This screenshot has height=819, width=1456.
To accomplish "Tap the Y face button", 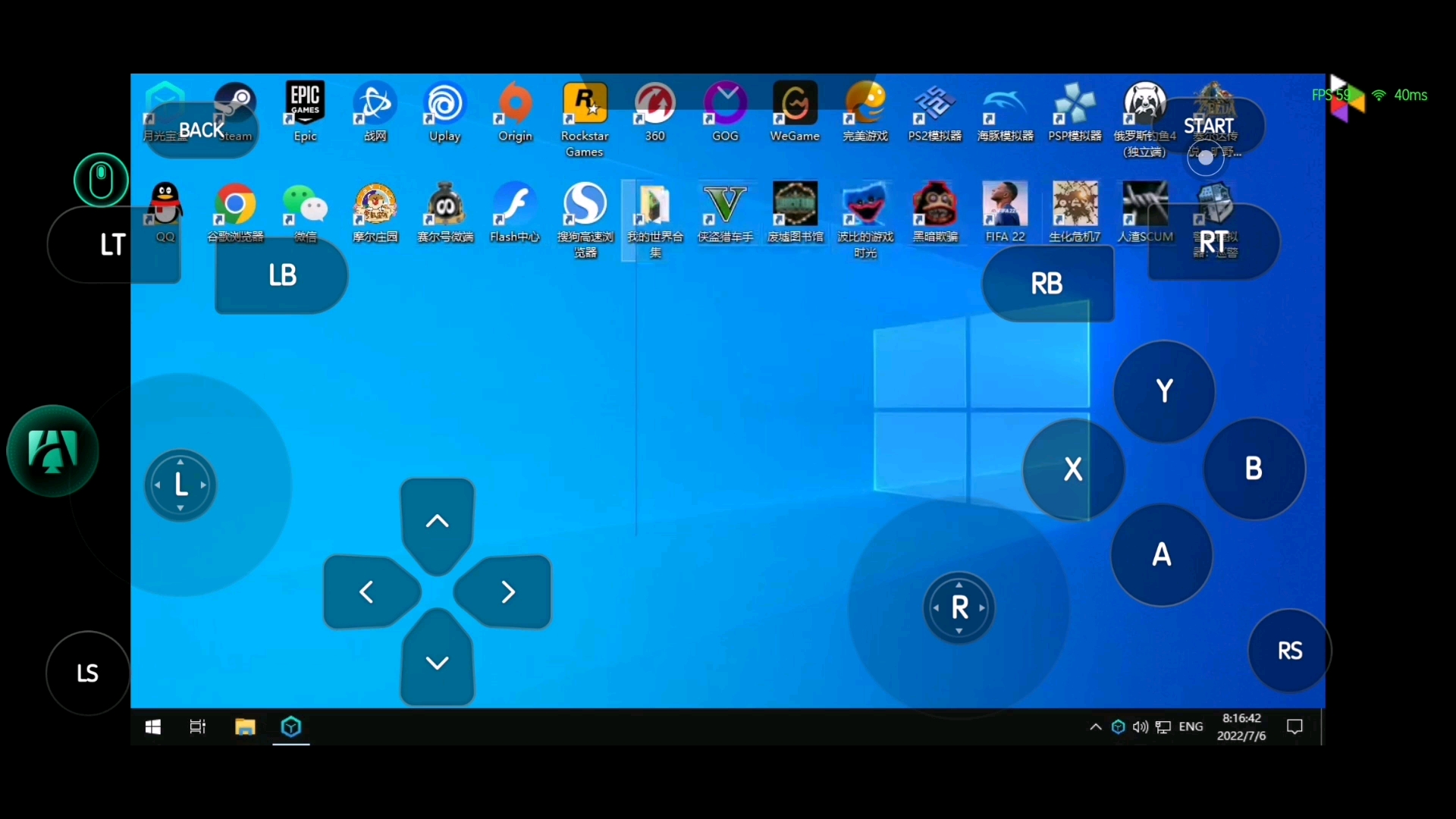I will (x=1164, y=391).
